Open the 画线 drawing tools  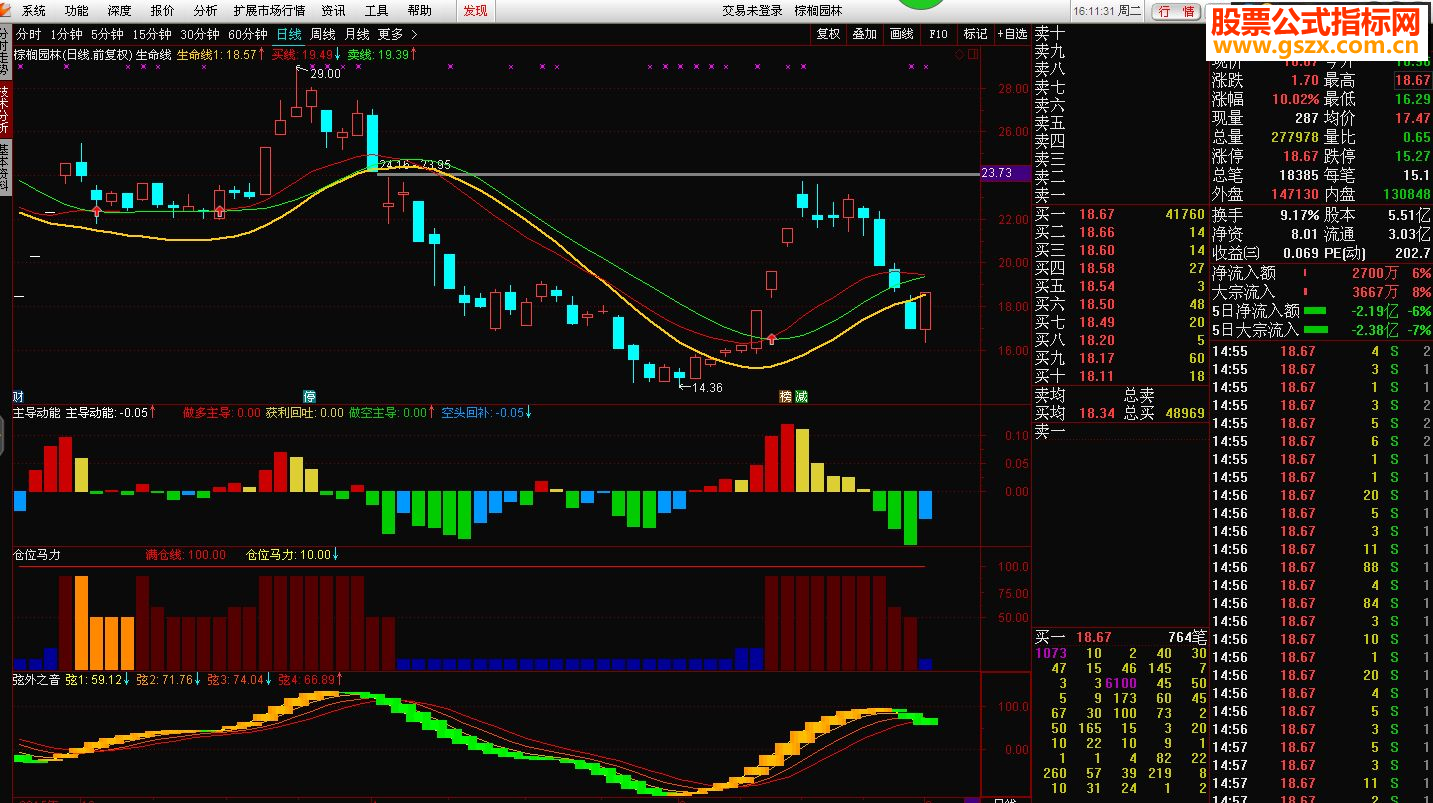[901, 34]
